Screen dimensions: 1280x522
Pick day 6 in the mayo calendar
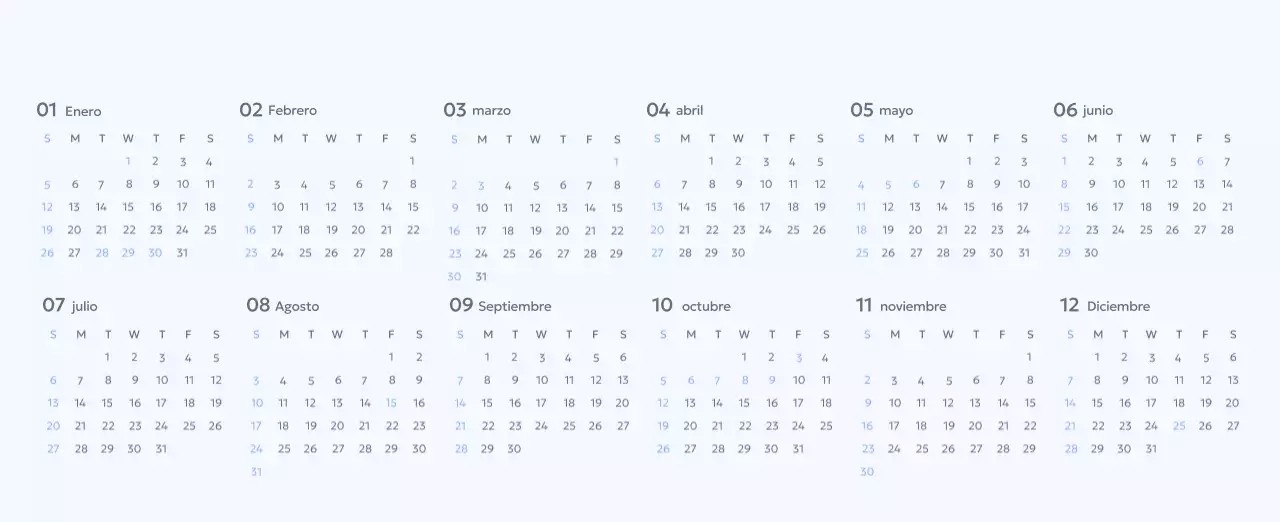click(915, 184)
